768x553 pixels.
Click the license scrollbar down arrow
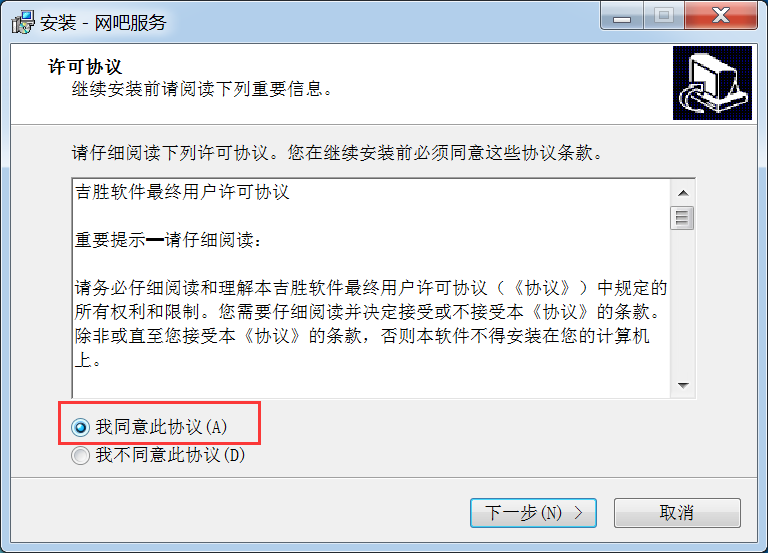click(683, 385)
